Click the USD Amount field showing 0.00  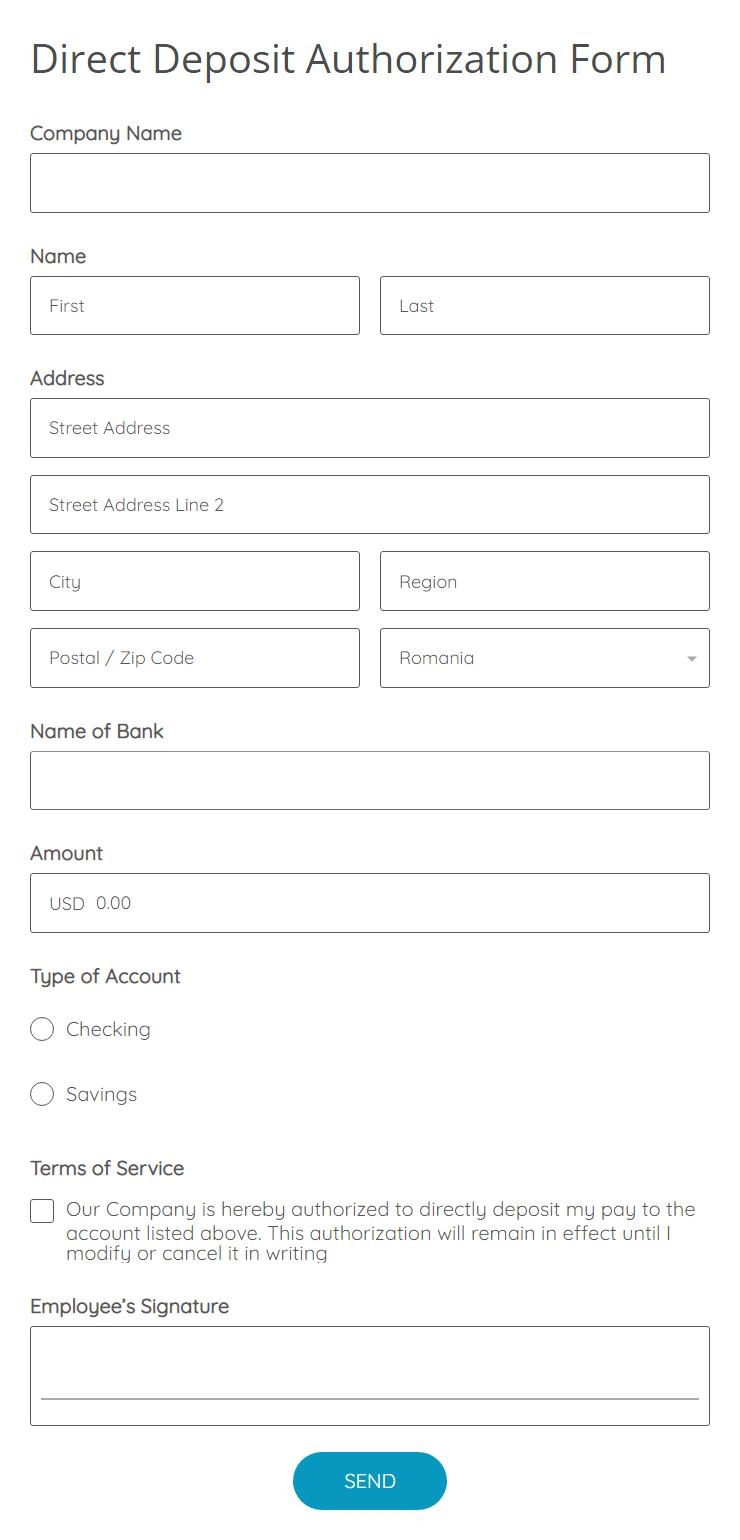370,903
